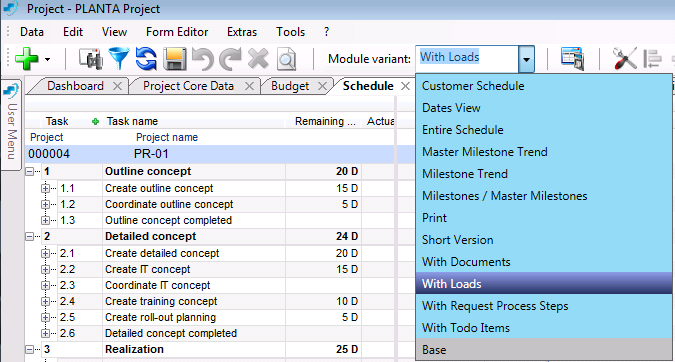Click the Module variant field With Loads
The image size is (675, 362).
467,59
